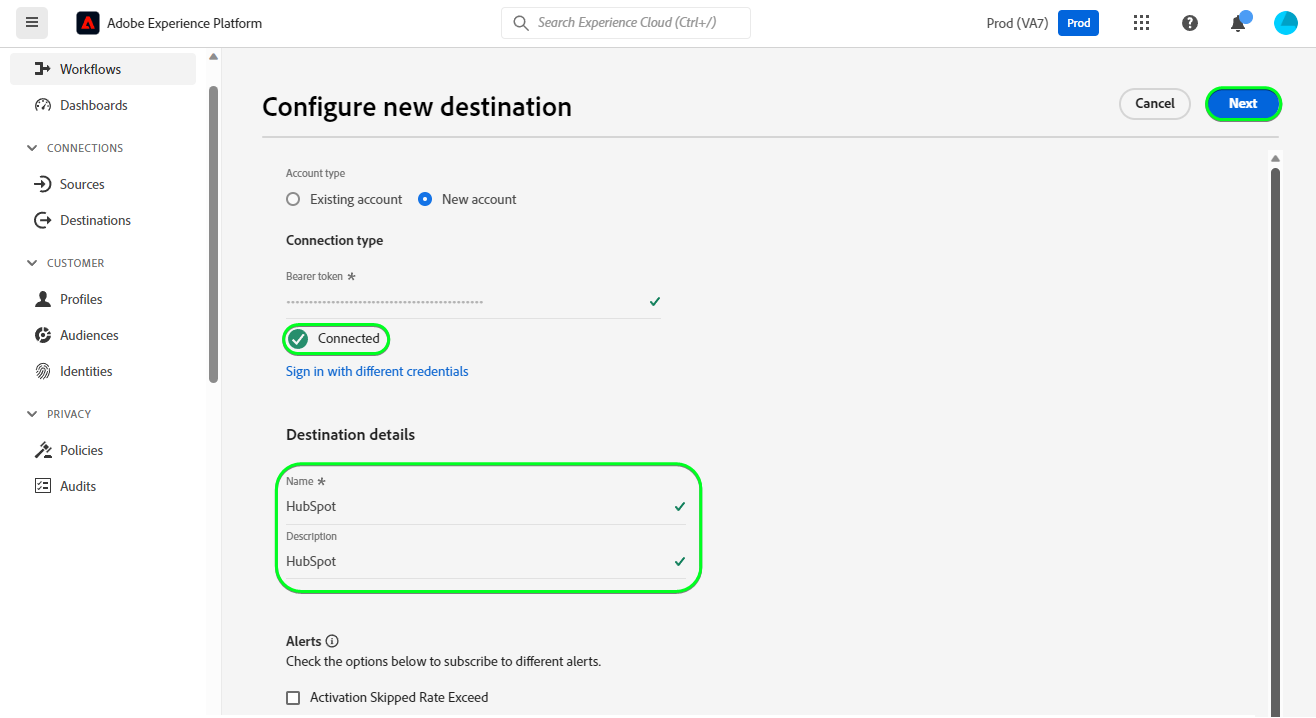Click the Alerts info icon
This screenshot has width=1316, height=718.
(x=332, y=641)
